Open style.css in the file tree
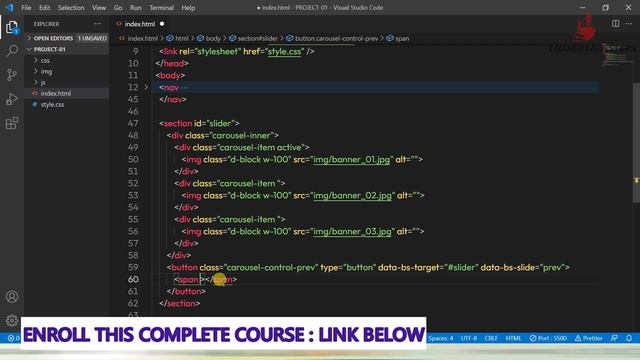The image size is (640, 360). 52,104
